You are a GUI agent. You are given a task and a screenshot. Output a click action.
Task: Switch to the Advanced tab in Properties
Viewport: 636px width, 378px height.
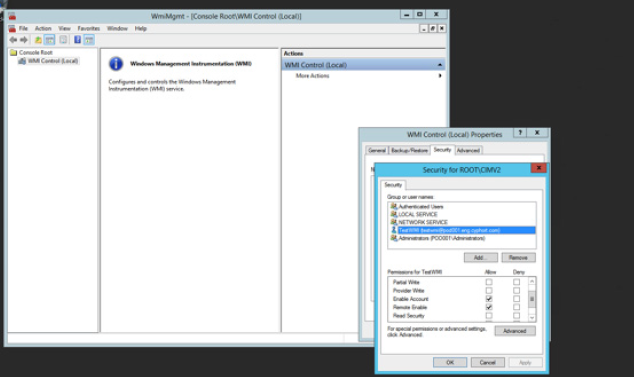pos(468,150)
